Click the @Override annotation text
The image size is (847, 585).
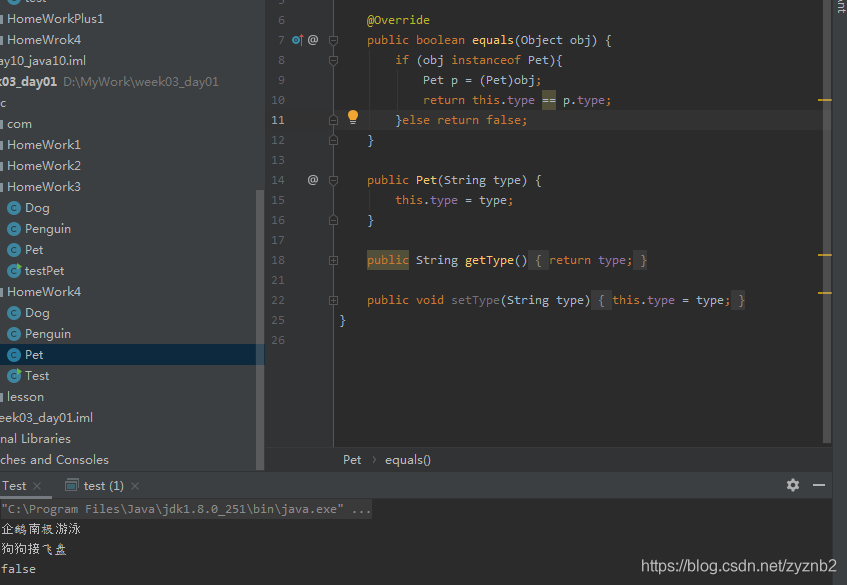pyautogui.click(x=399, y=20)
